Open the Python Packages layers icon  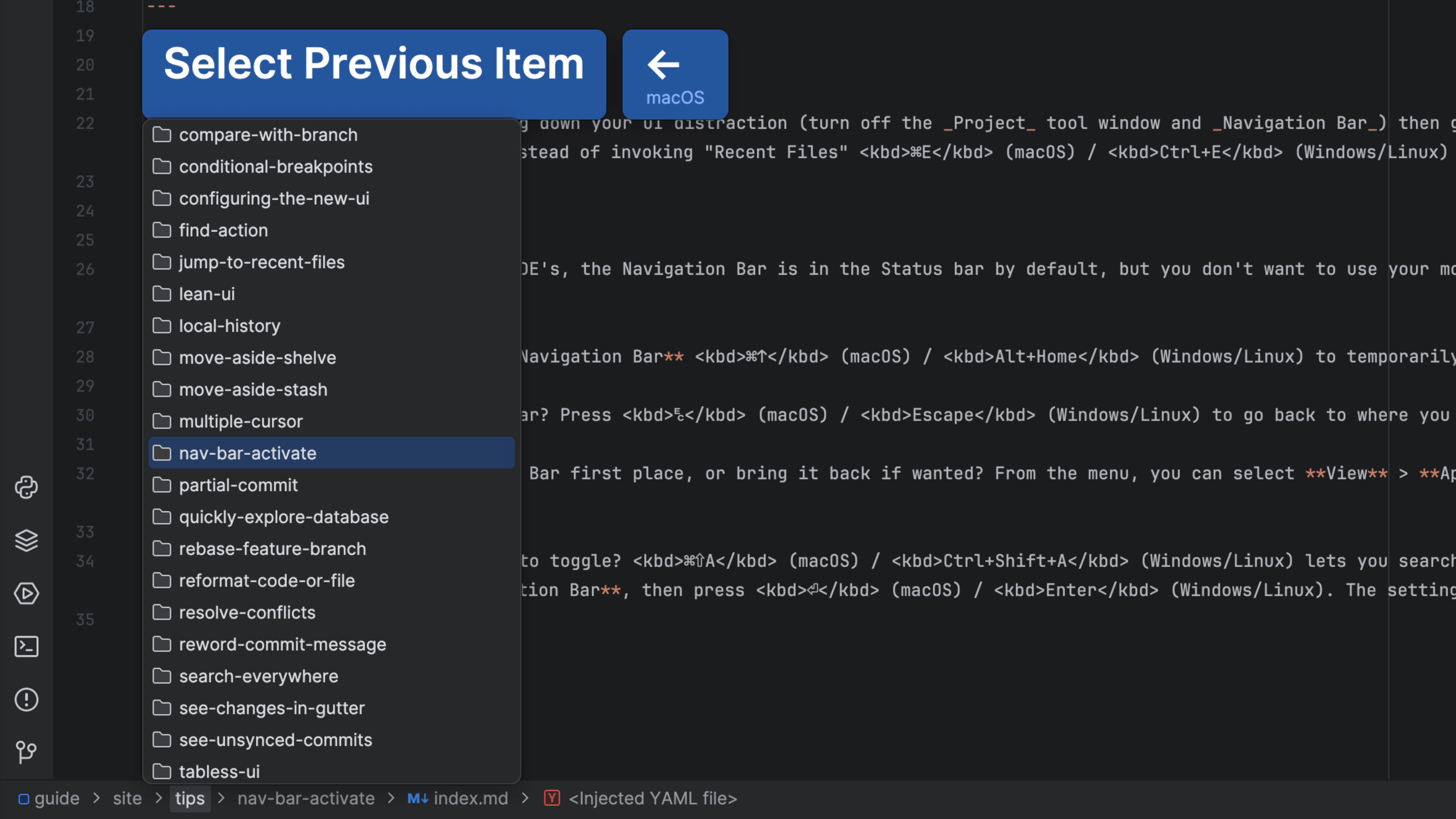coord(26,540)
